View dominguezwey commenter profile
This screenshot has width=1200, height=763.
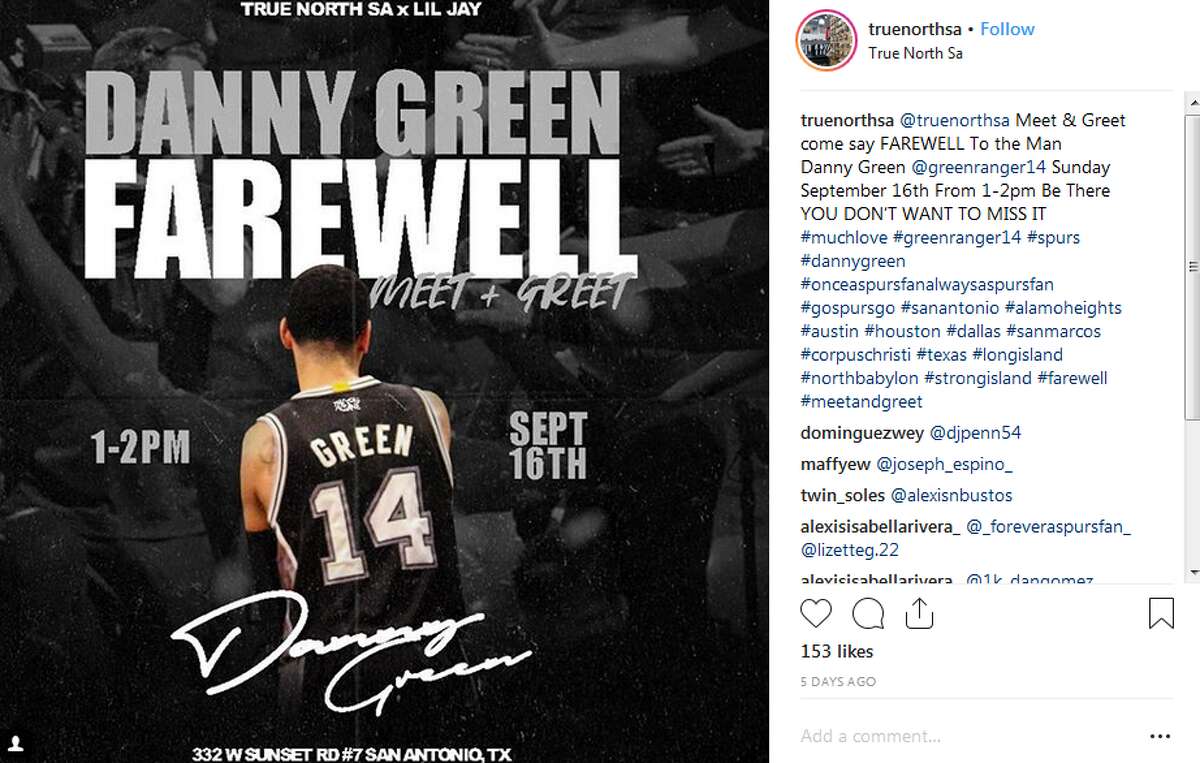[864, 433]
